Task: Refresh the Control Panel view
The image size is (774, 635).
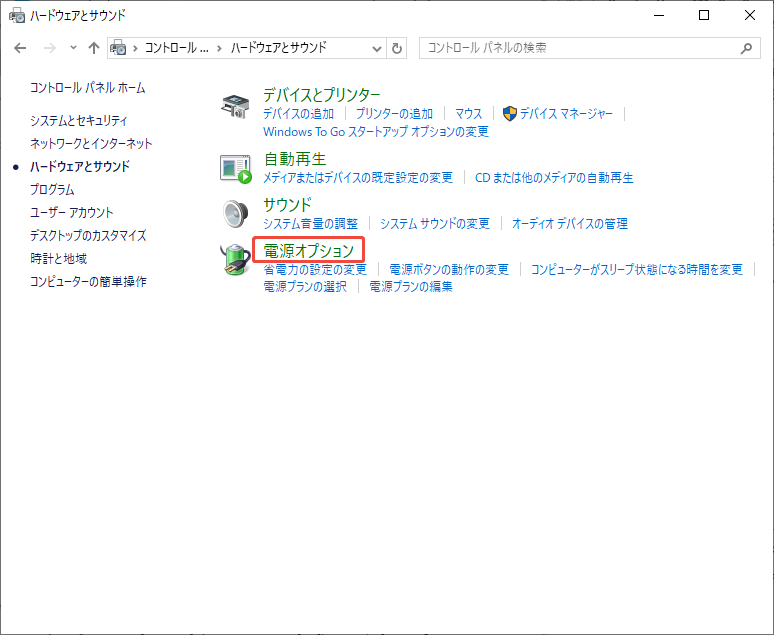Action: click(398, 48)
